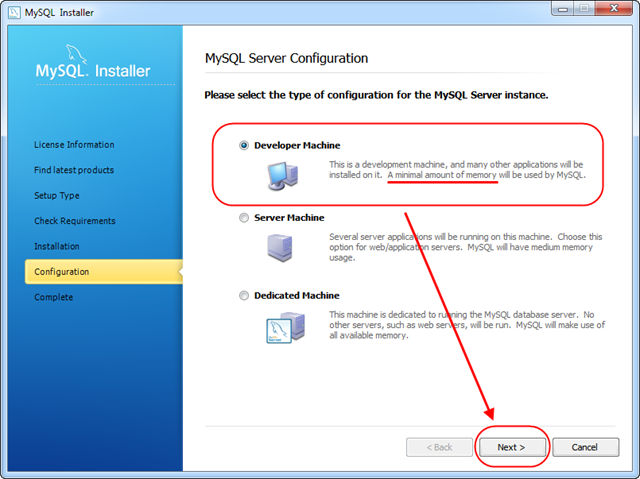Open the Setup Type step

pyautogui.click(x=57, y=195)
